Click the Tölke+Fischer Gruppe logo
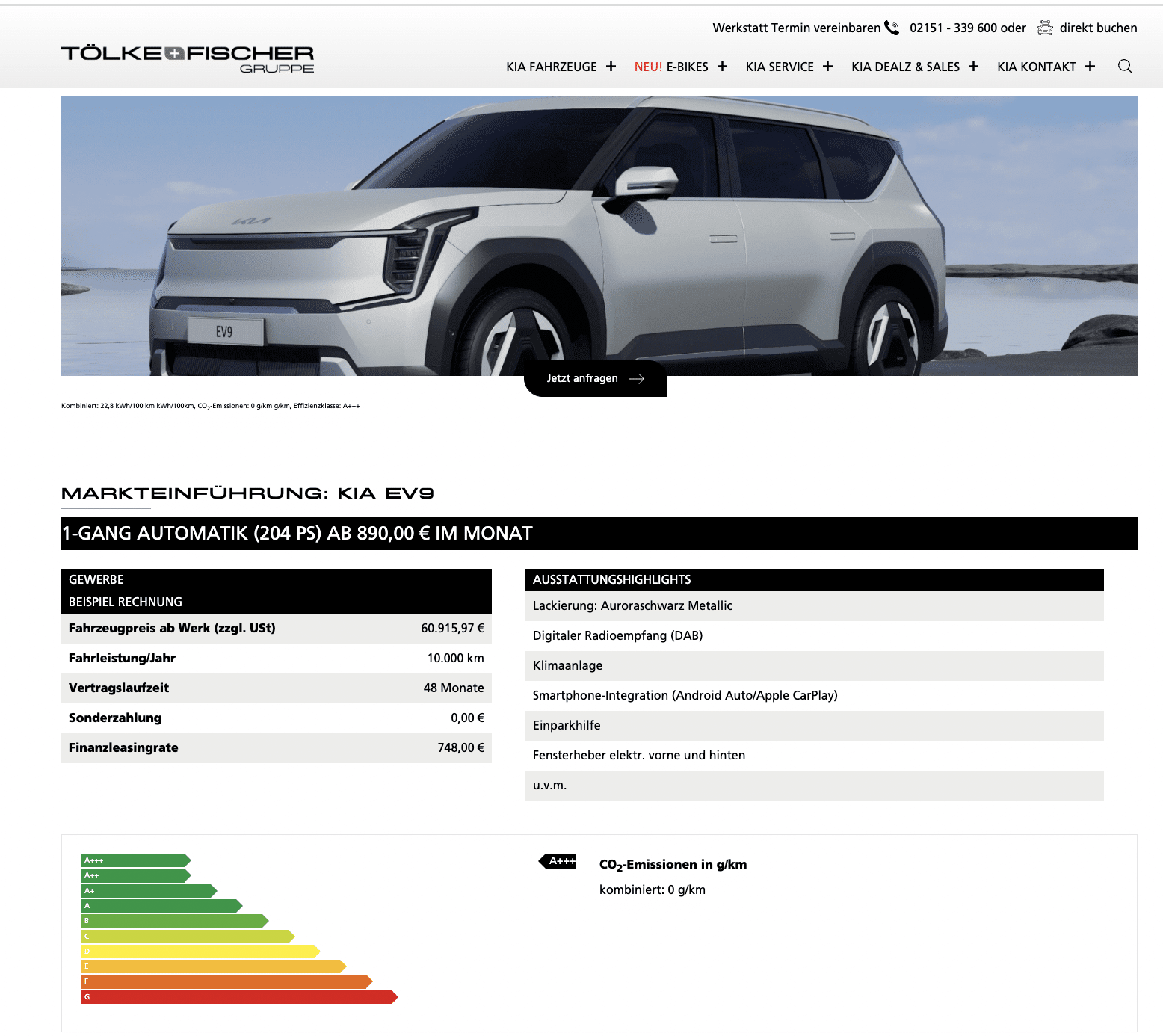The image size is (1163, 1036). pyautogui.click(x=188, y=59)
